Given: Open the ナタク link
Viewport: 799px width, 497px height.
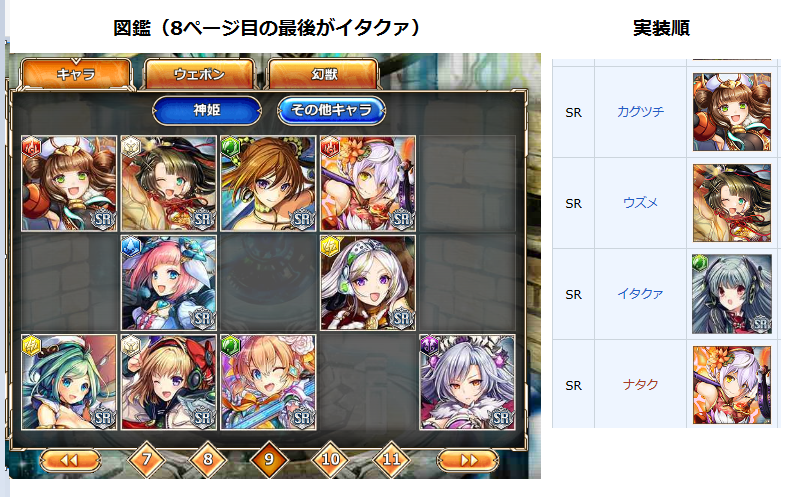Looking at the screenshot, I should (x=640, y=385).
